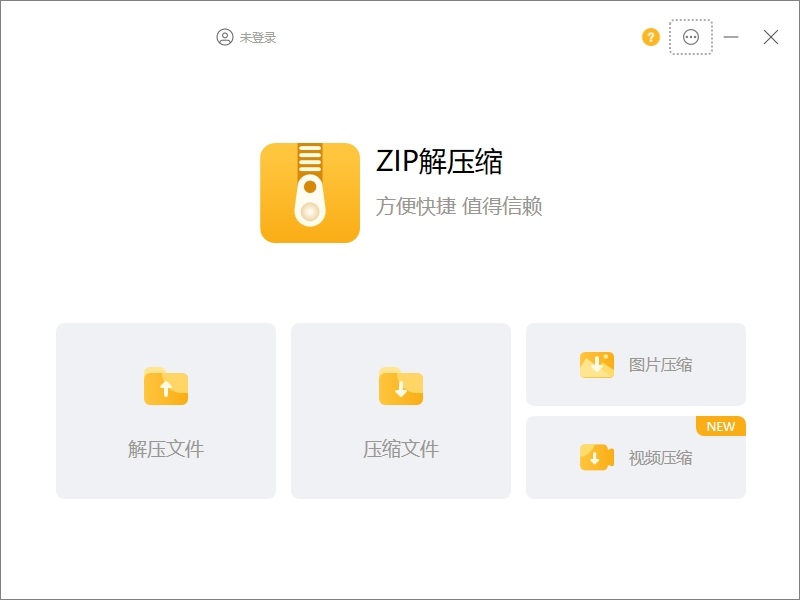Select the compress files folder icon

(399, 387)
